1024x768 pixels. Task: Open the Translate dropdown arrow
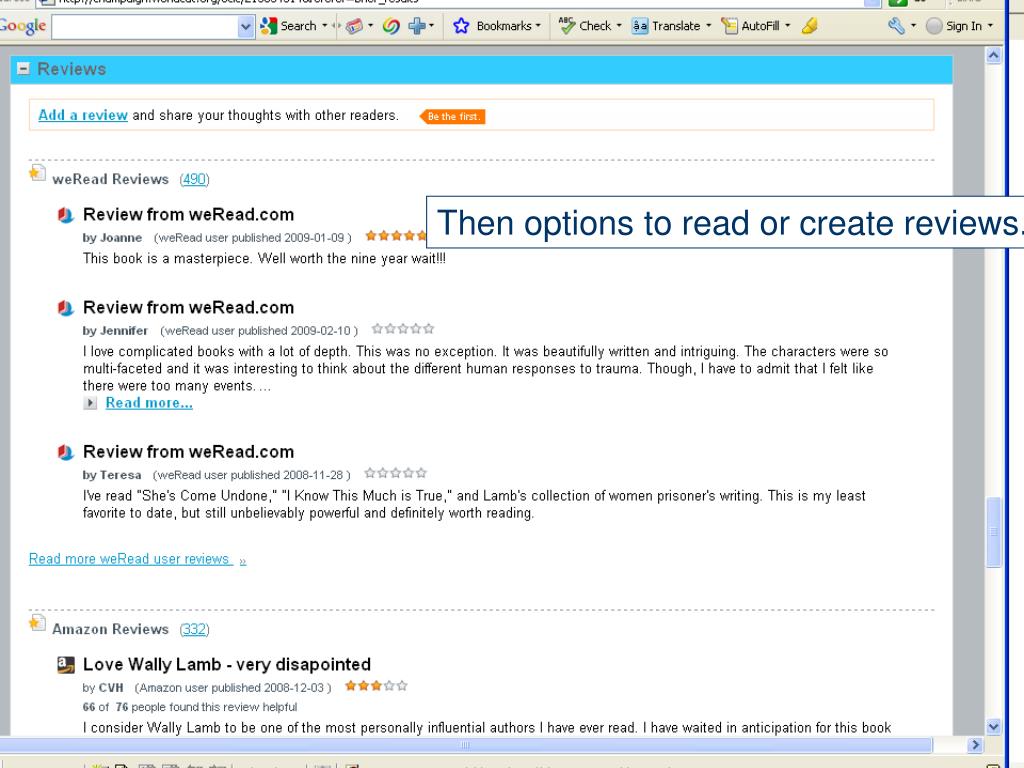pos(708,26)
